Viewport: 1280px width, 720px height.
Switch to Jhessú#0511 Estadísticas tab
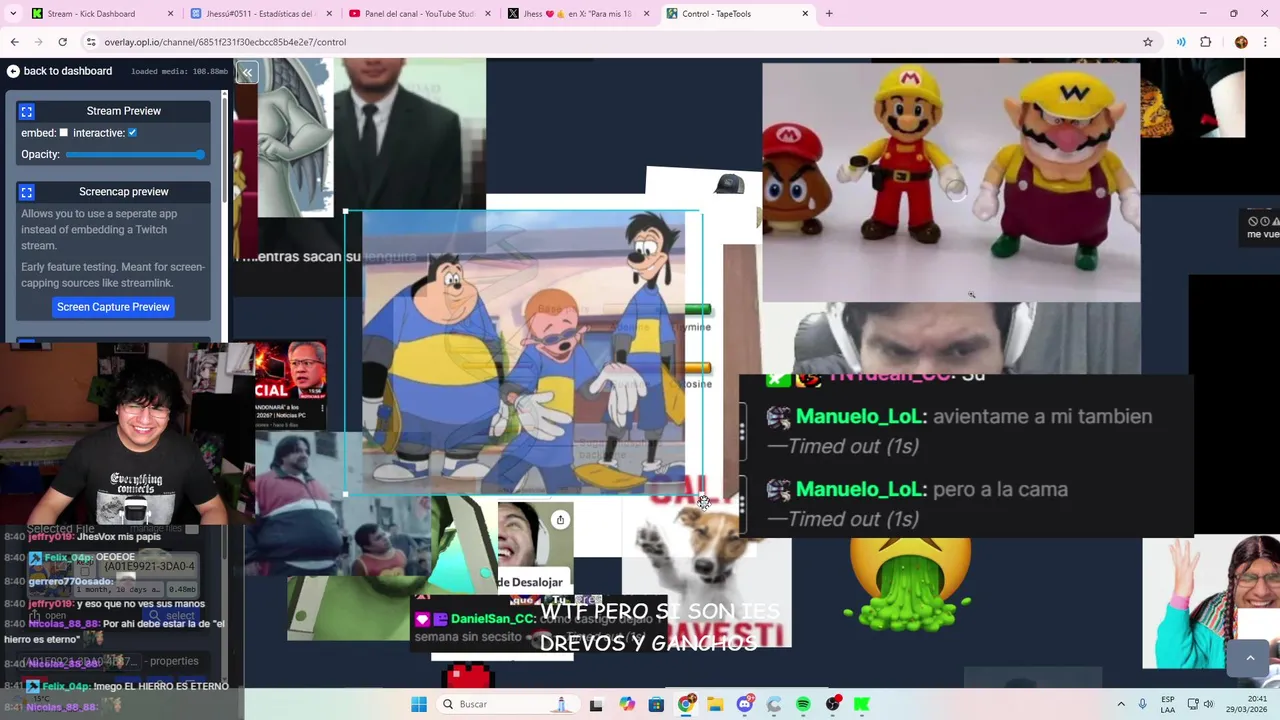(x=262, y=14)
